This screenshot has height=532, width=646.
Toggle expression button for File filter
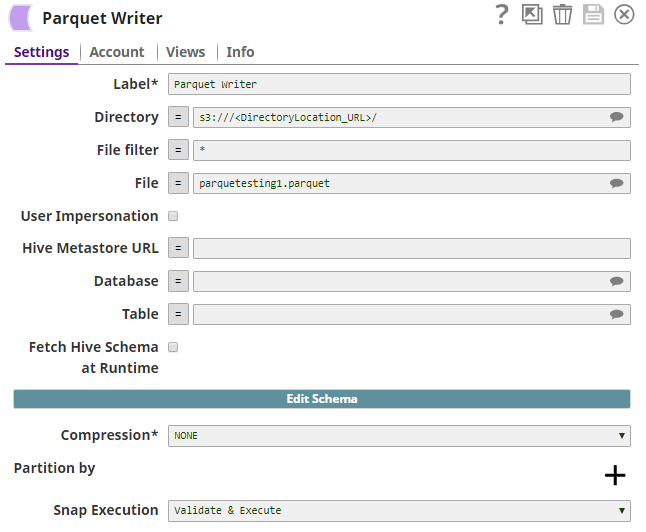pyautogui.click(x=178, y=151)
